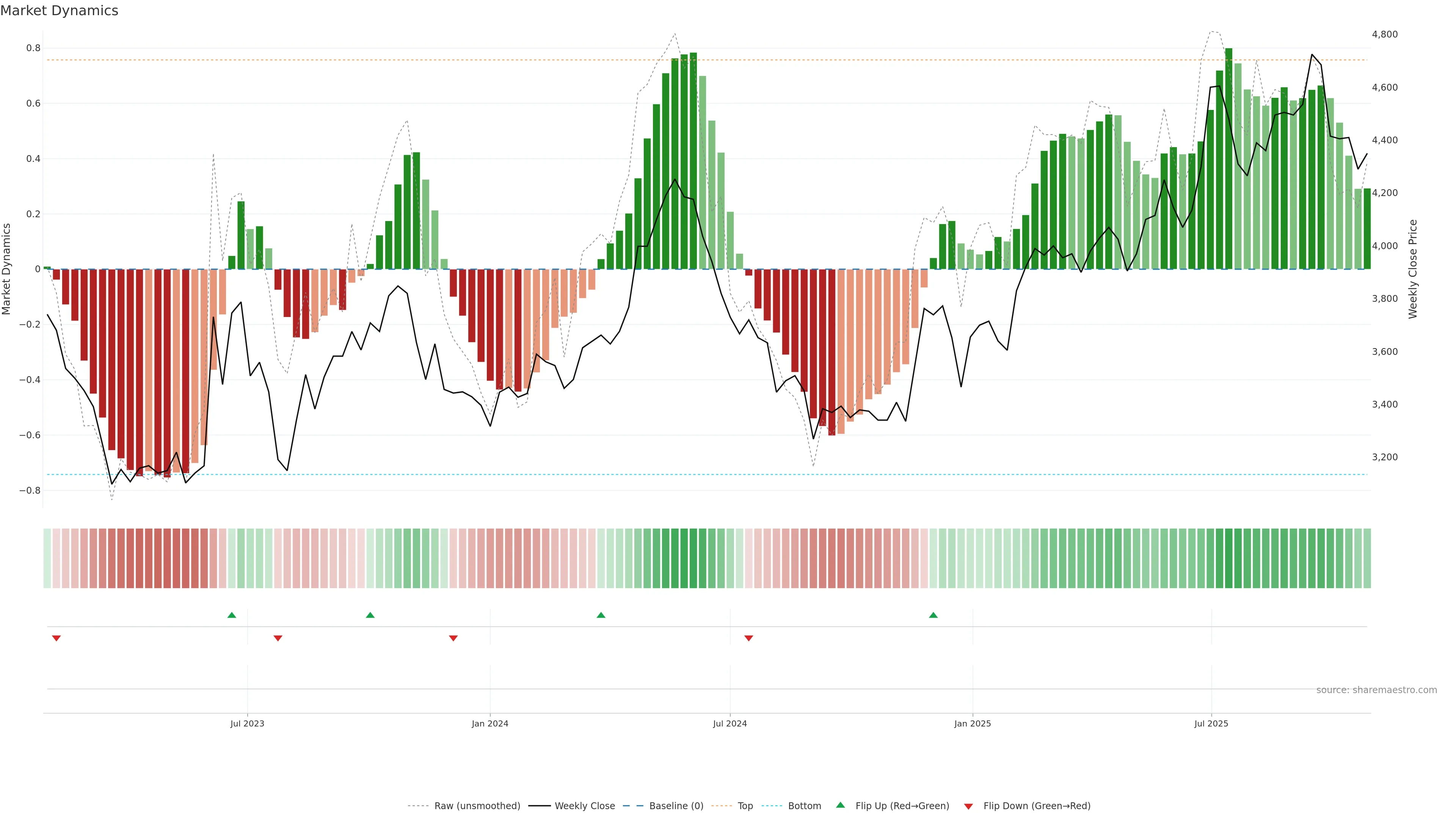
Task: Click the earliest red Flip Down triangle marker
Action: 56,638
